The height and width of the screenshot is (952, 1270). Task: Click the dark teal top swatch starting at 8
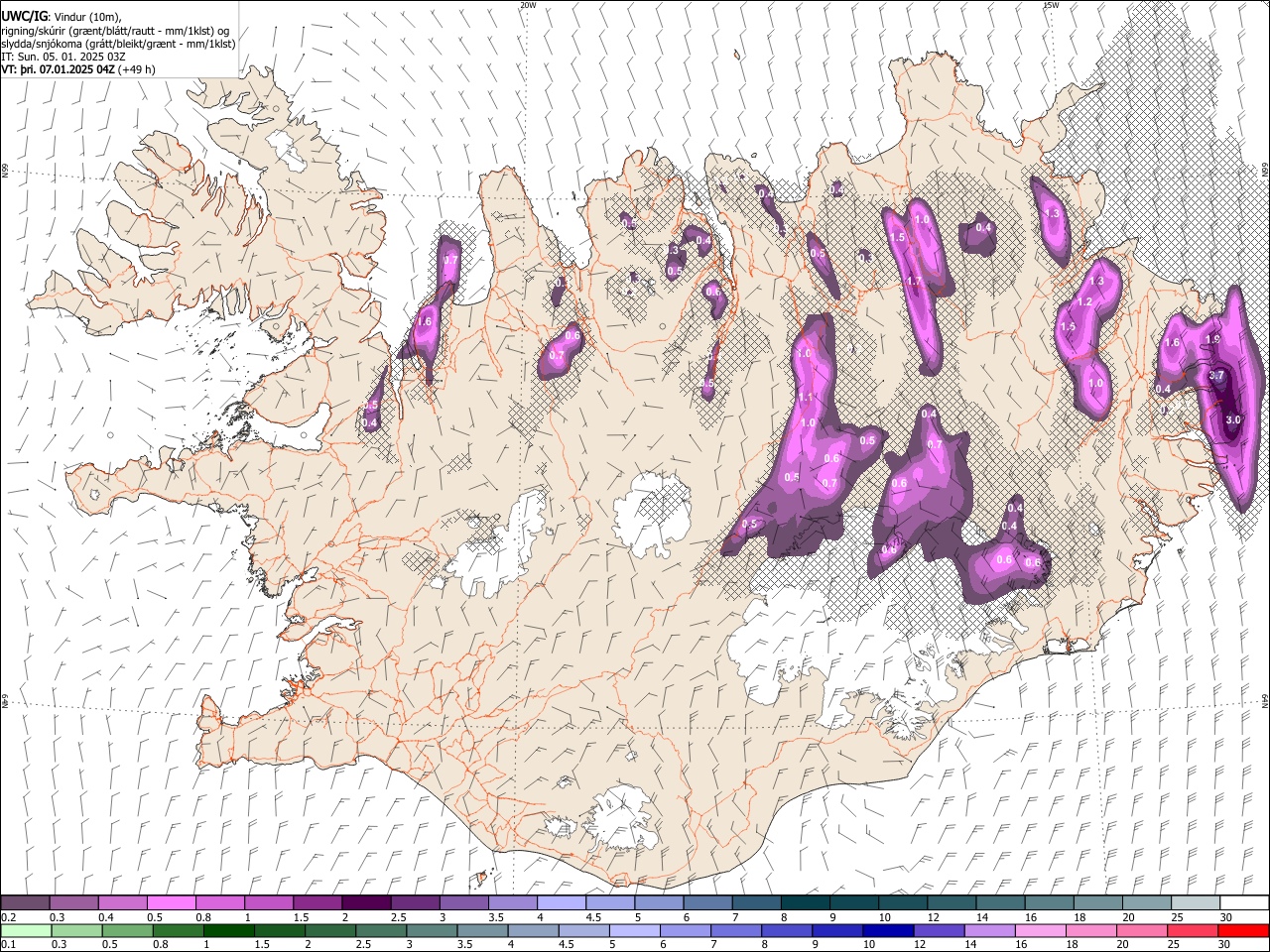pos(805,903)
